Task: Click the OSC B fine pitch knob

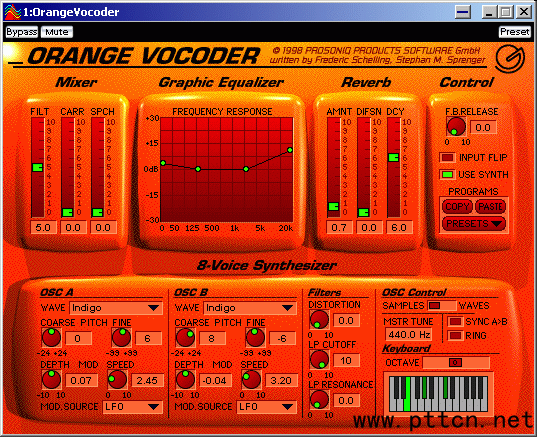Action: point(255,337)
